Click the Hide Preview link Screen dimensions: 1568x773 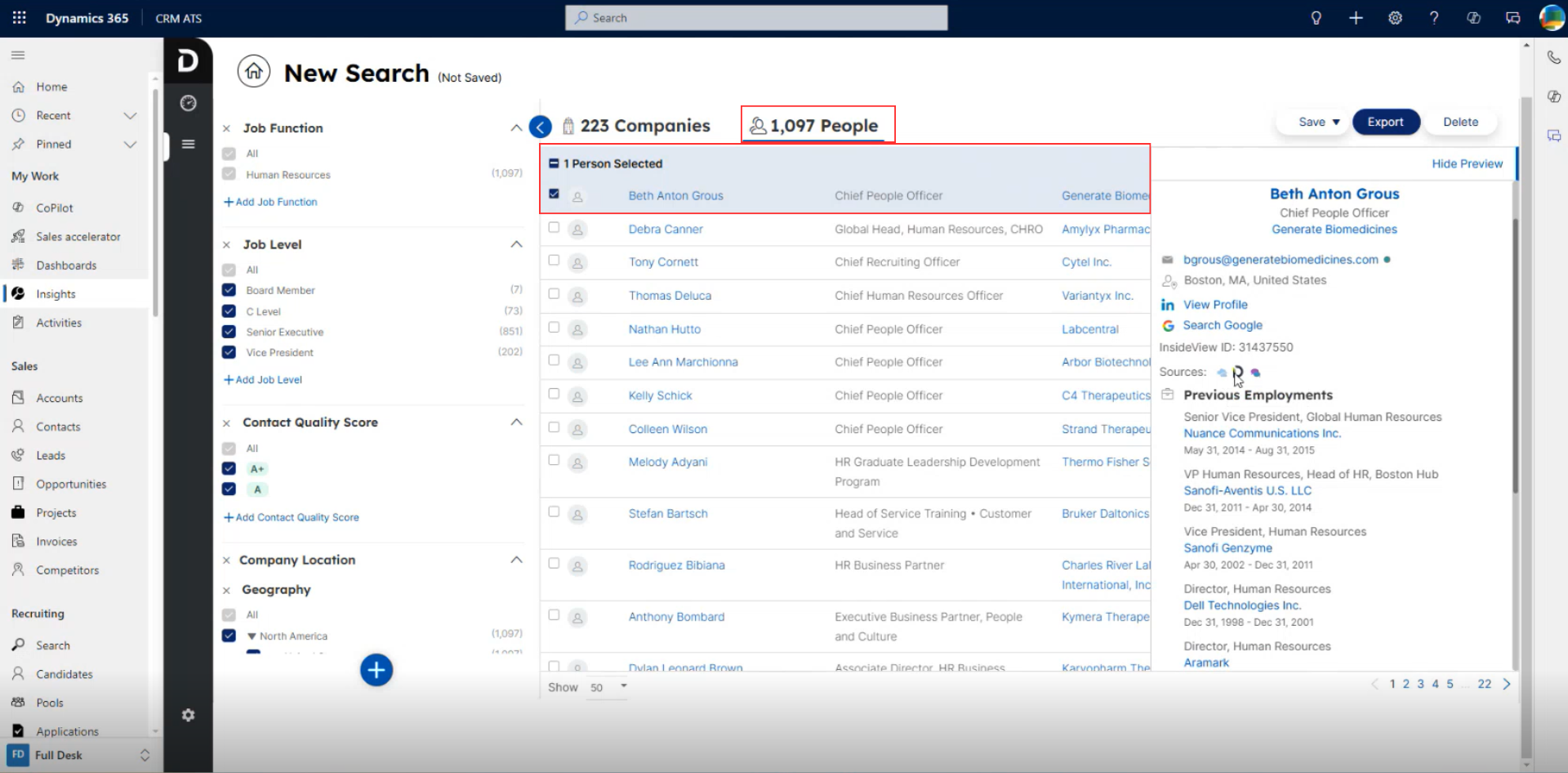tap(1467, 163)
